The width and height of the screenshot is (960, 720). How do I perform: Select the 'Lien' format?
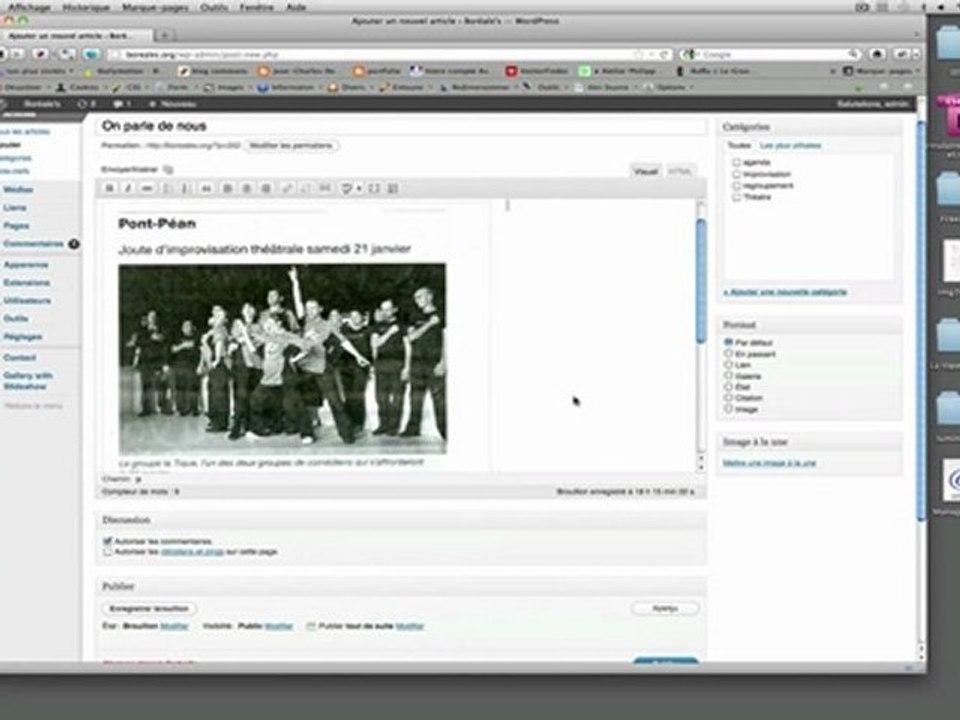tap(729, 364)
